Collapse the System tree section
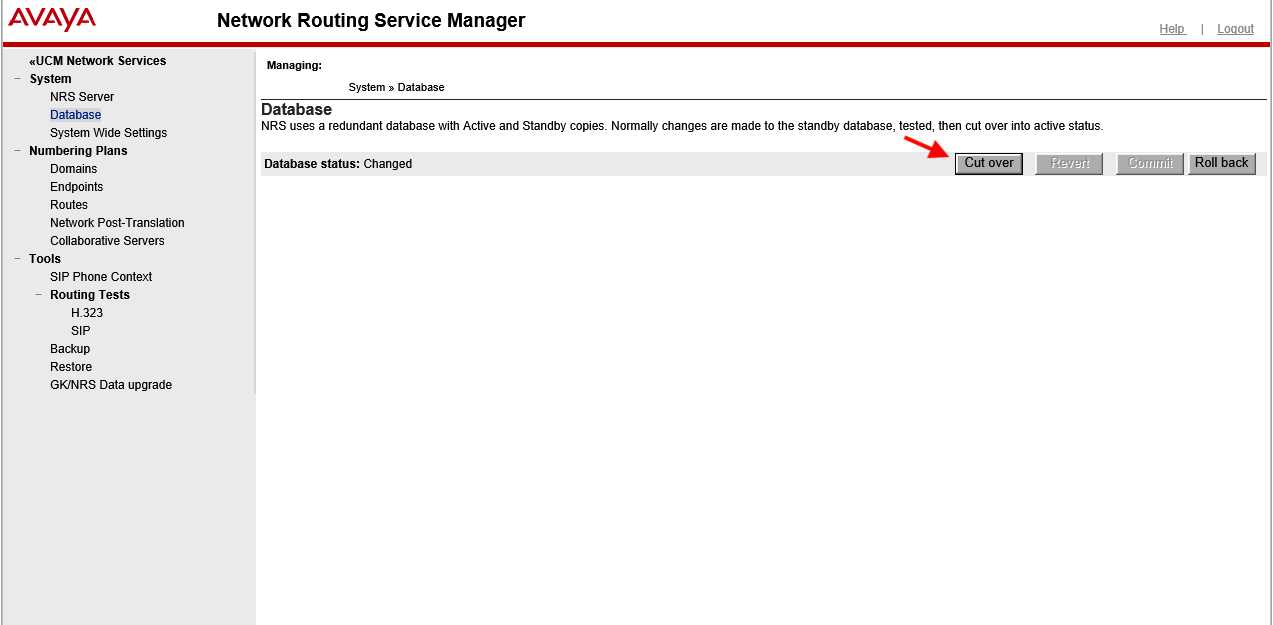 [x=18, y=79]
